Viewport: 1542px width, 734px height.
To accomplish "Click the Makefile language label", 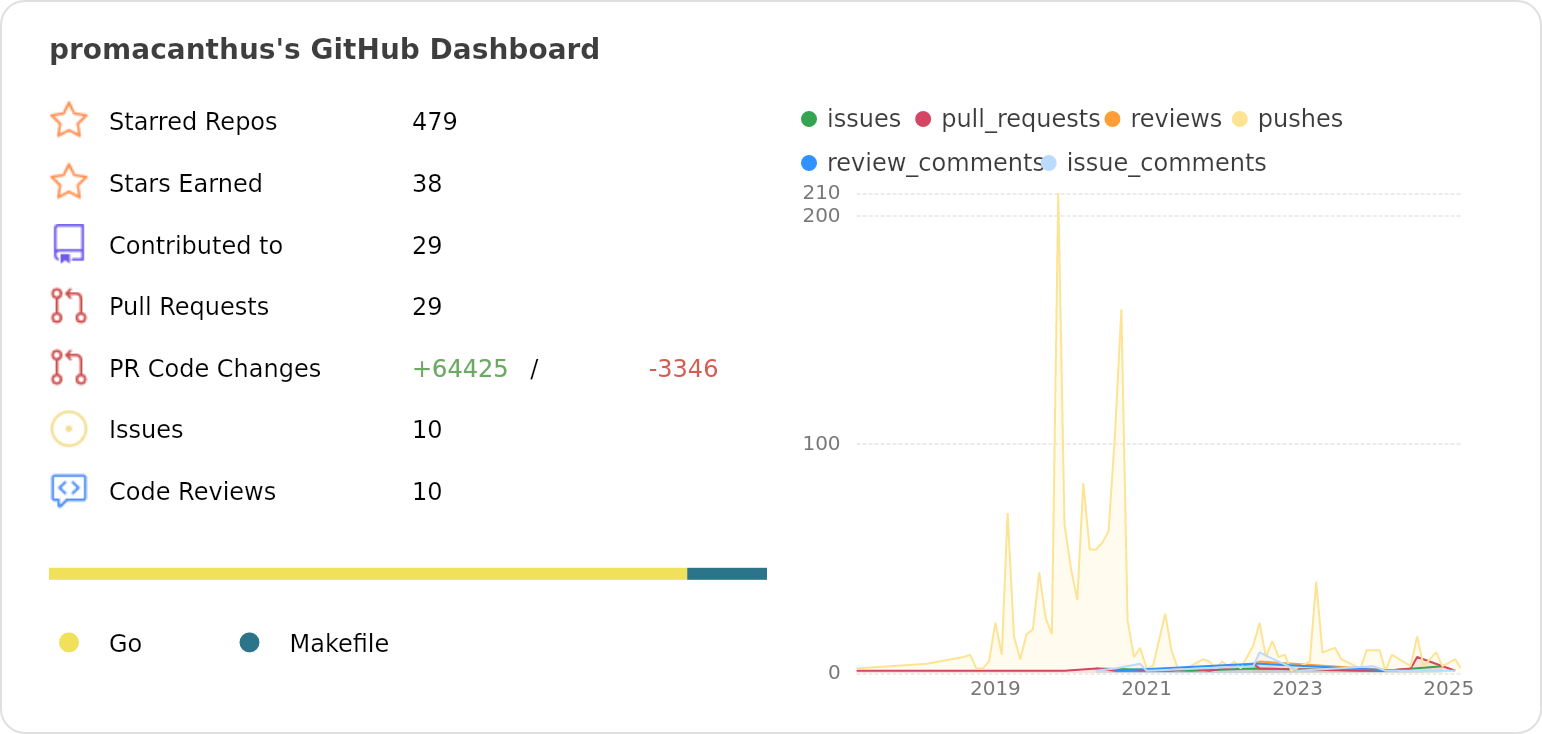I will (339, 644).
